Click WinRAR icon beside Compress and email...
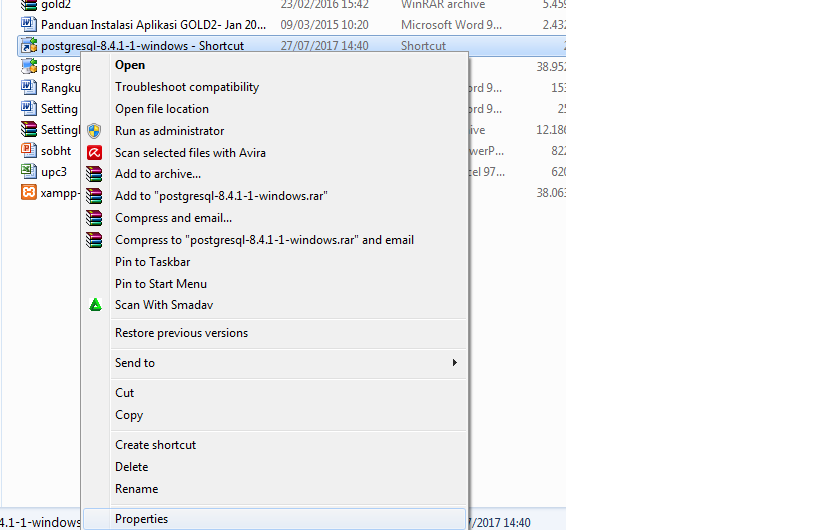The width and height of the screenshot is (819, 530). [95, 218]
